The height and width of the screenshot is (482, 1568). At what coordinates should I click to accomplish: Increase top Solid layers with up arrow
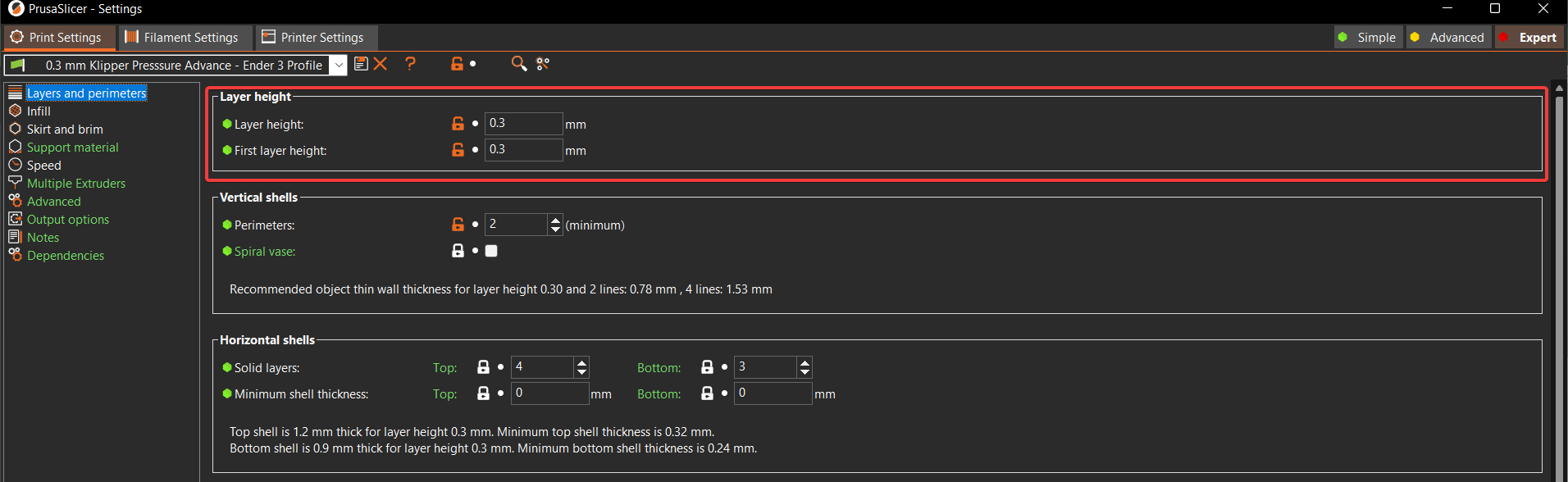[x=582, y=362]
